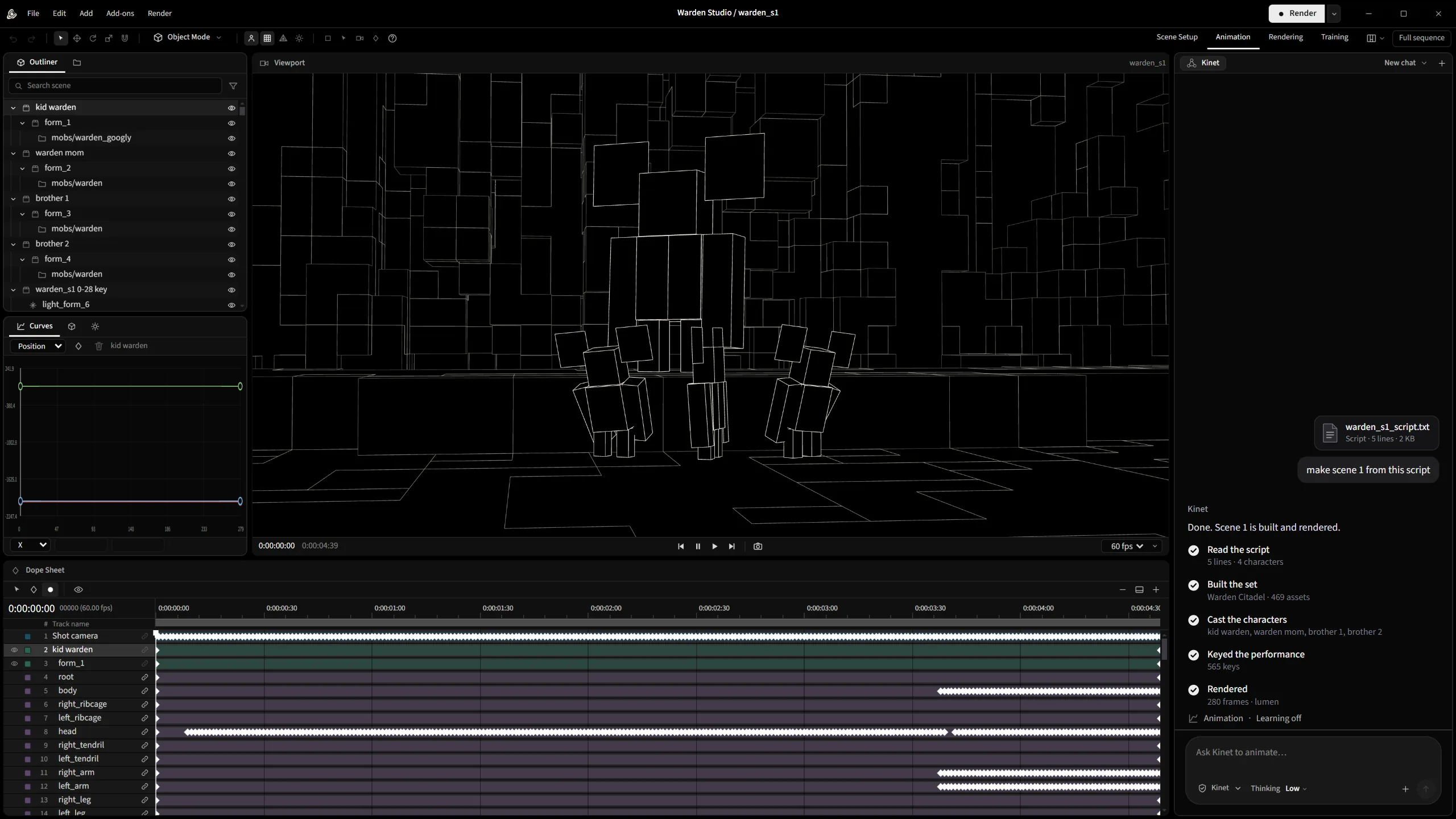Click the keyframe diamond icon in the top toolbar

tap(375, 38)
